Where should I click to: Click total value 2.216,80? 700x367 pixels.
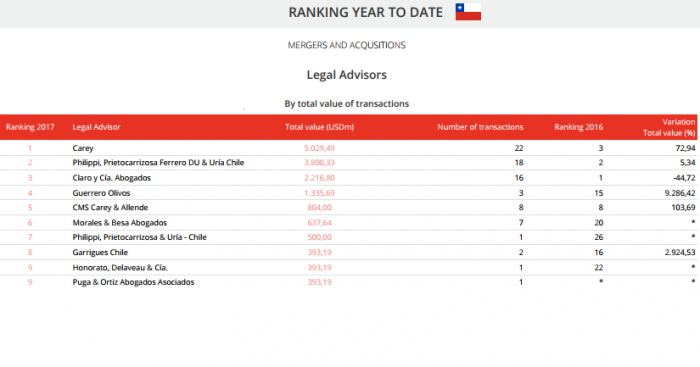pos(319,178)
